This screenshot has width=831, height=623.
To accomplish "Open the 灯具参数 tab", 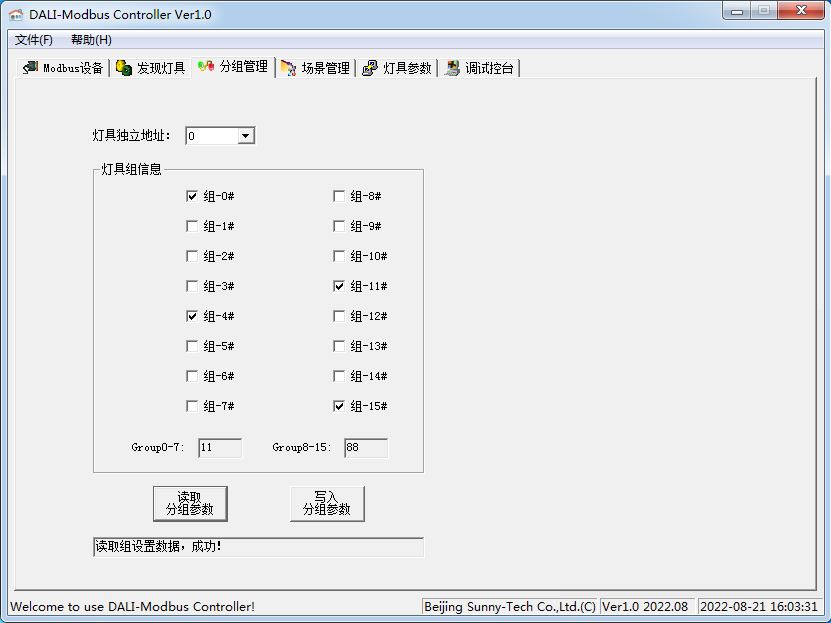I will [397, 68].
